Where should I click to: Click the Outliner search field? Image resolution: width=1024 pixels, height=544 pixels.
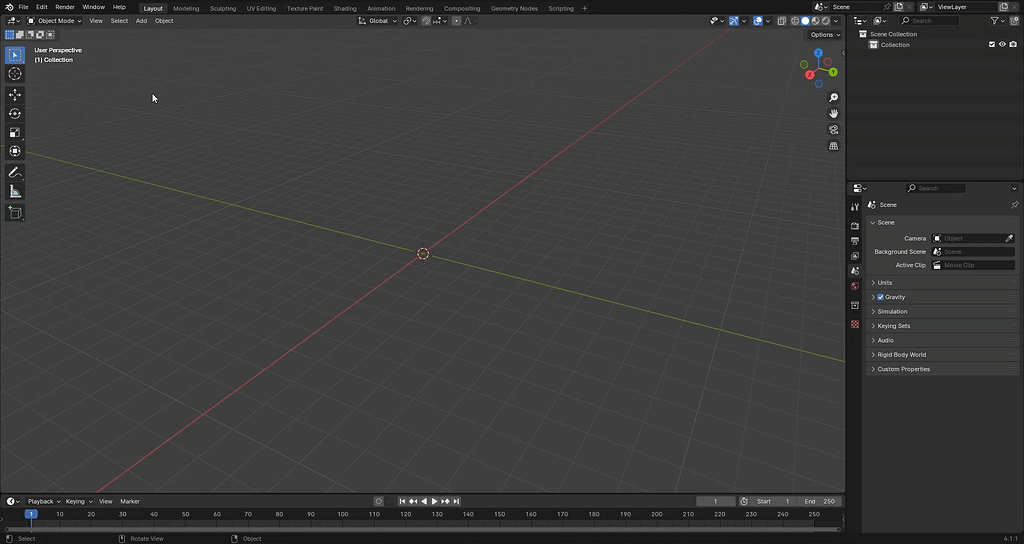point(929,21)
